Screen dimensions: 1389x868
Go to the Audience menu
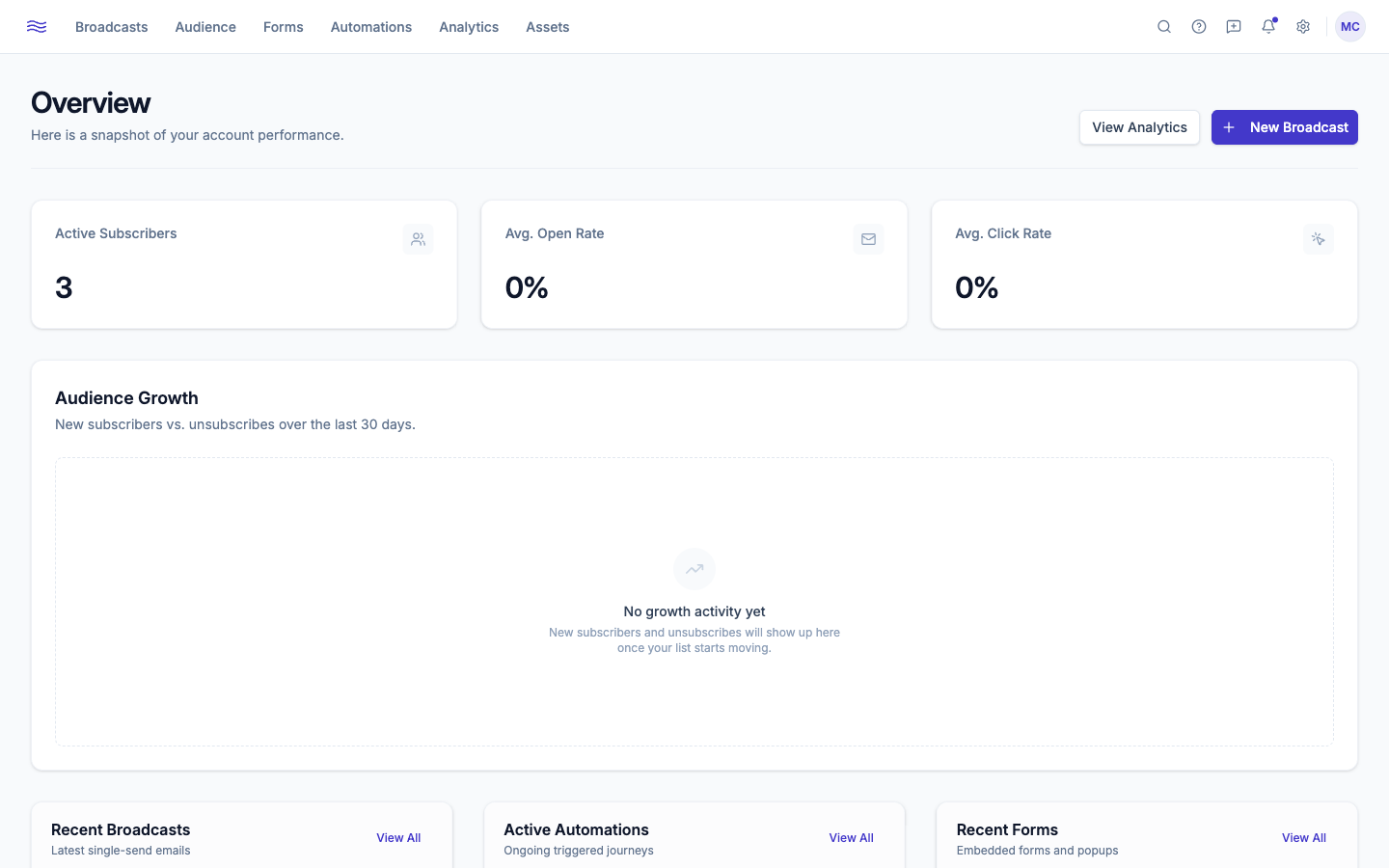pos(205,27)
